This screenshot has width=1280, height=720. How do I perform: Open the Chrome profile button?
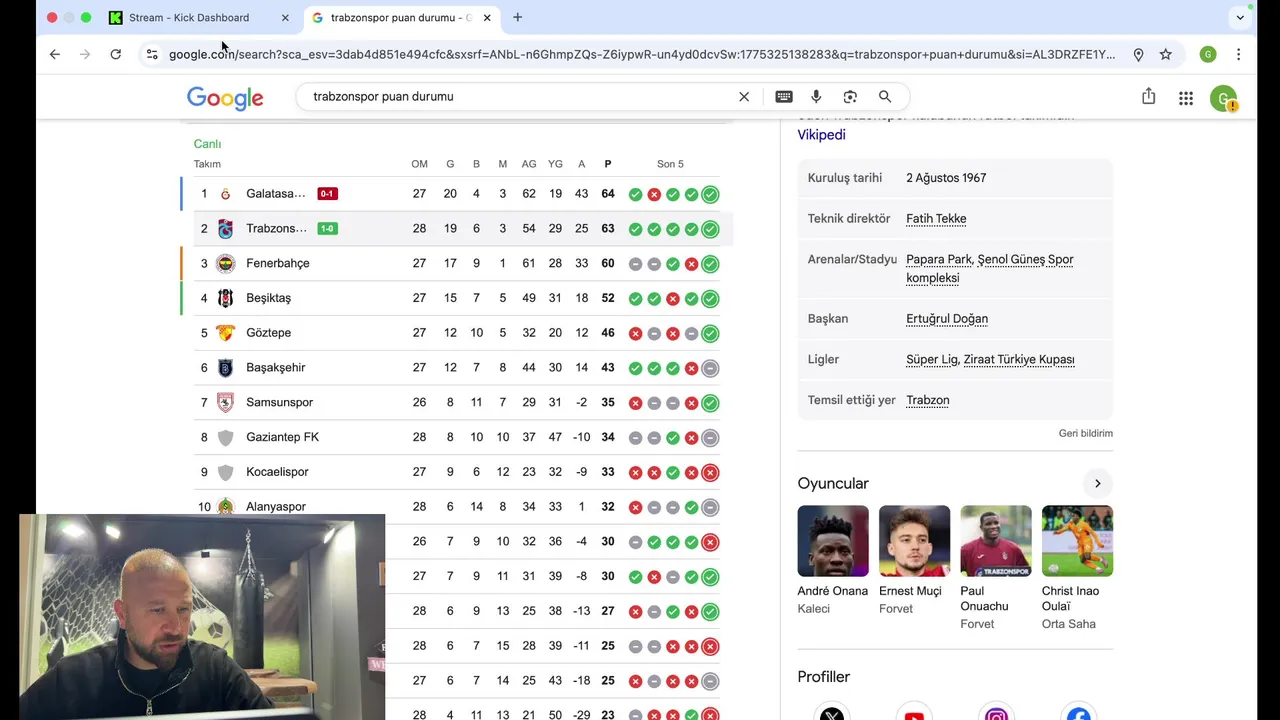pos(1208,55)
